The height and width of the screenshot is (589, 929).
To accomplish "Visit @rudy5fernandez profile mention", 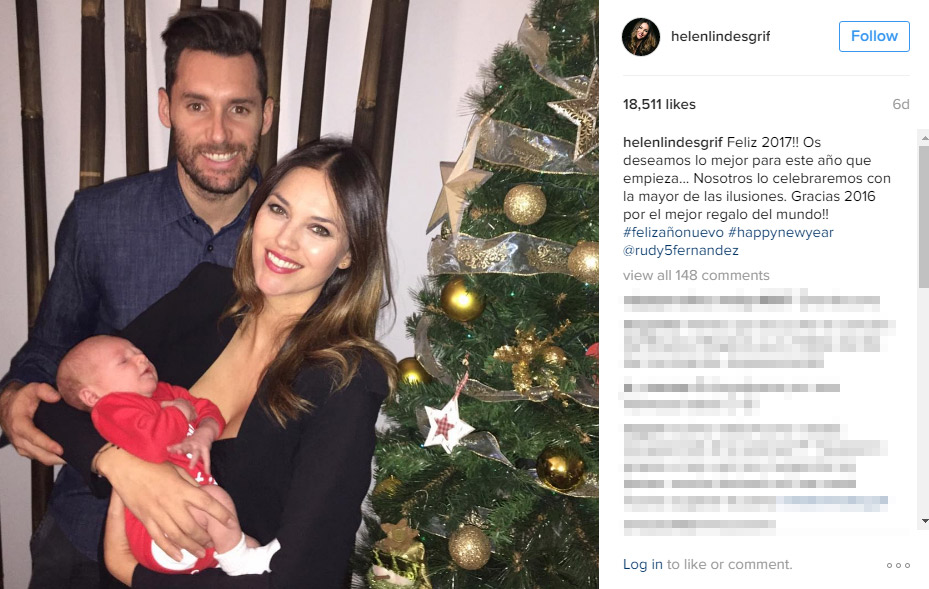I will (681, 251).
